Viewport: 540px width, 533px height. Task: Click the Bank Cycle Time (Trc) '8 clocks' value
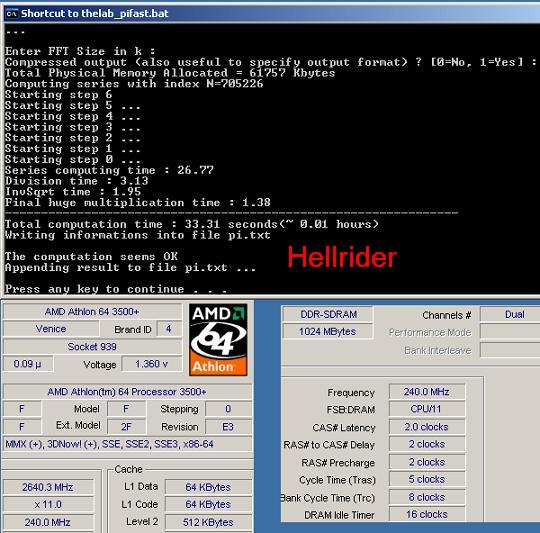427,497
